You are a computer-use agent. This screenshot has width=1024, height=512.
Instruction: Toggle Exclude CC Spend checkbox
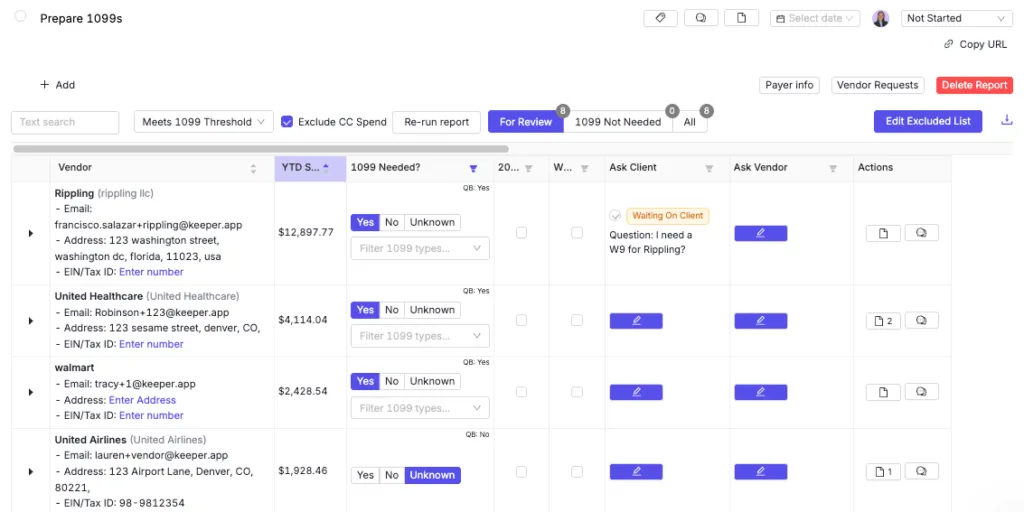287,121
